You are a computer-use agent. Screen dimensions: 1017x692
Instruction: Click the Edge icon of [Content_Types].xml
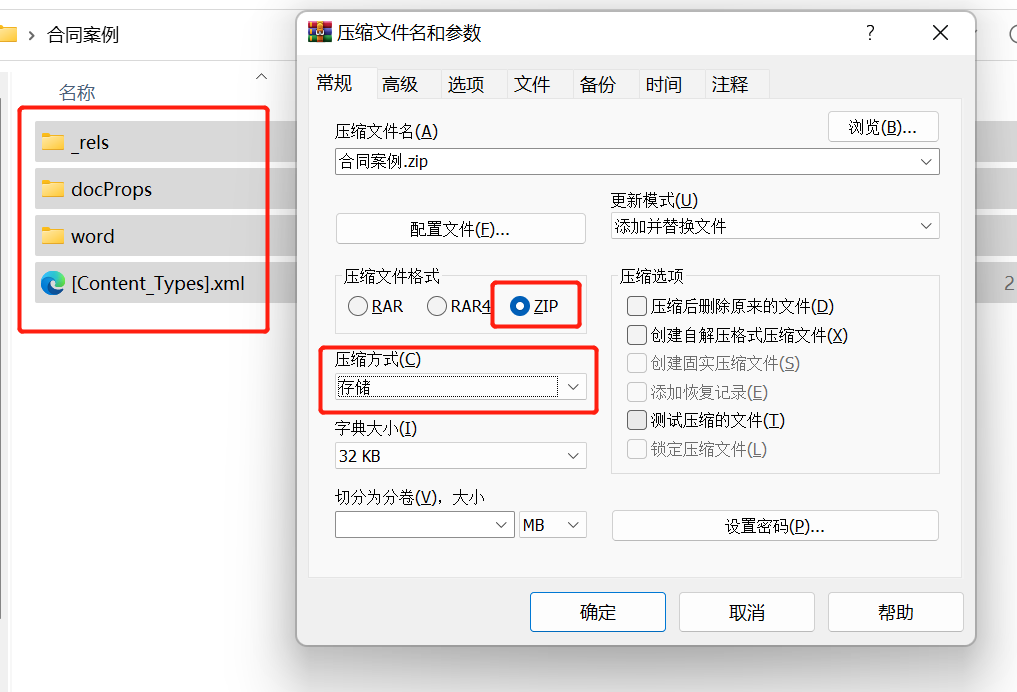53,283
